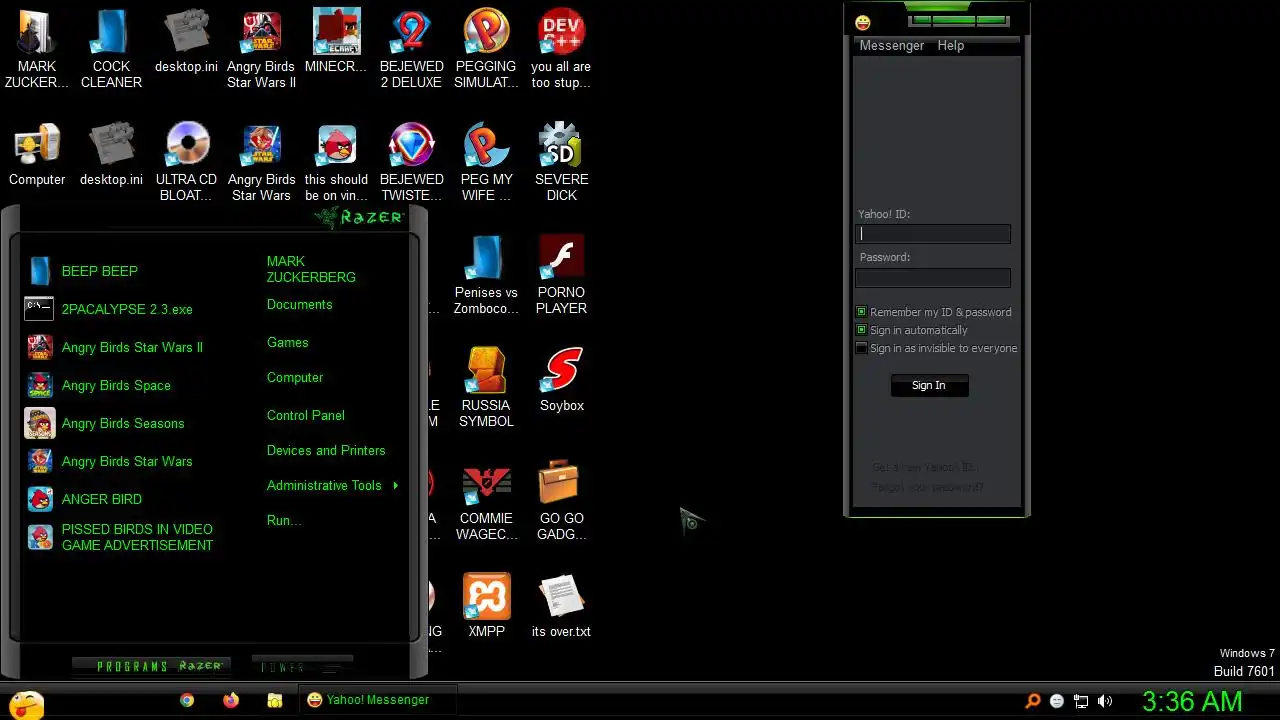
Task: Open MARK ZUCKER... desktop folder icon
Action: (37, 50)
